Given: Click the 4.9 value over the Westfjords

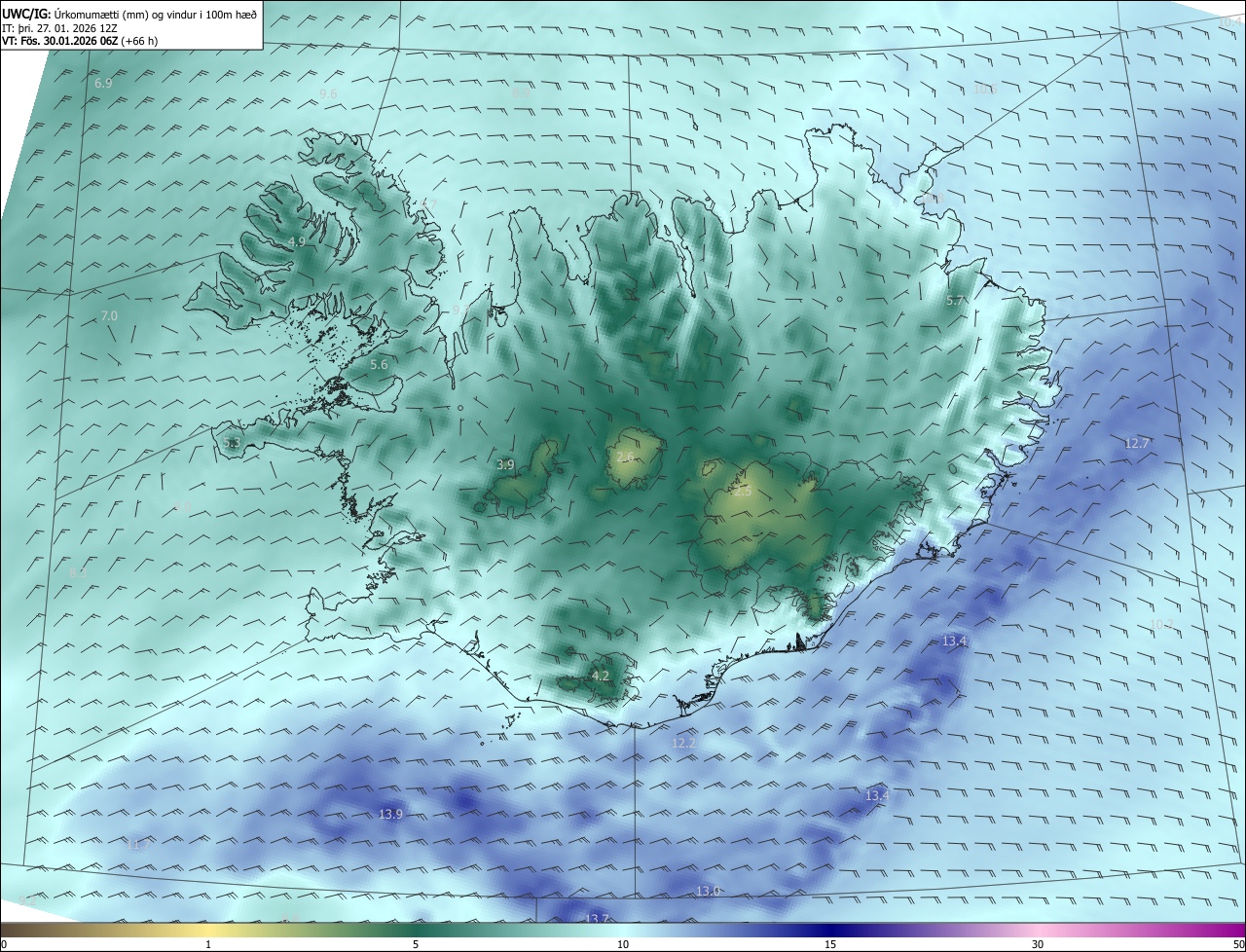Looking at the screenshot, I should coord(297,241).
